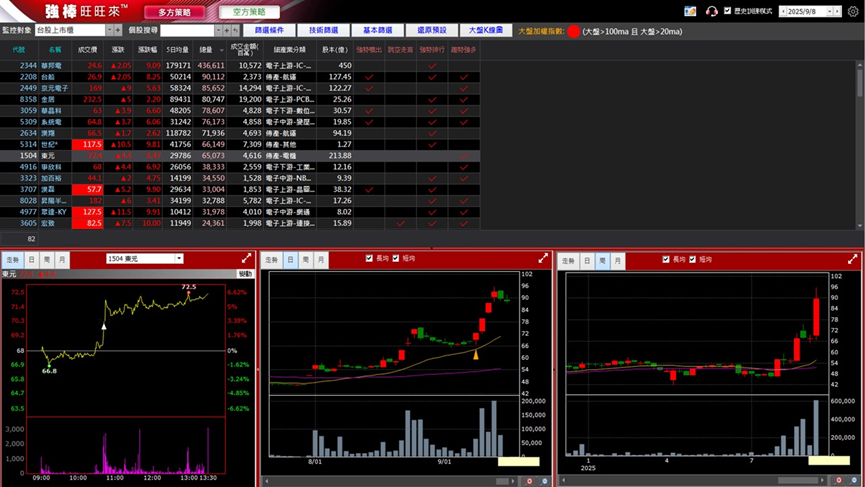Click red zoom icon under right chart
Screen dimensions: 865x487
(839, 481)
